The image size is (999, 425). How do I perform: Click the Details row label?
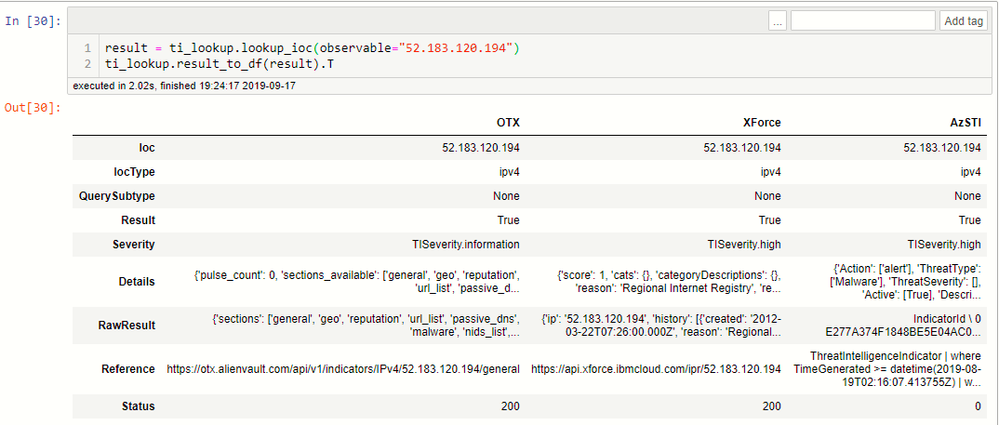pos(139,281)
